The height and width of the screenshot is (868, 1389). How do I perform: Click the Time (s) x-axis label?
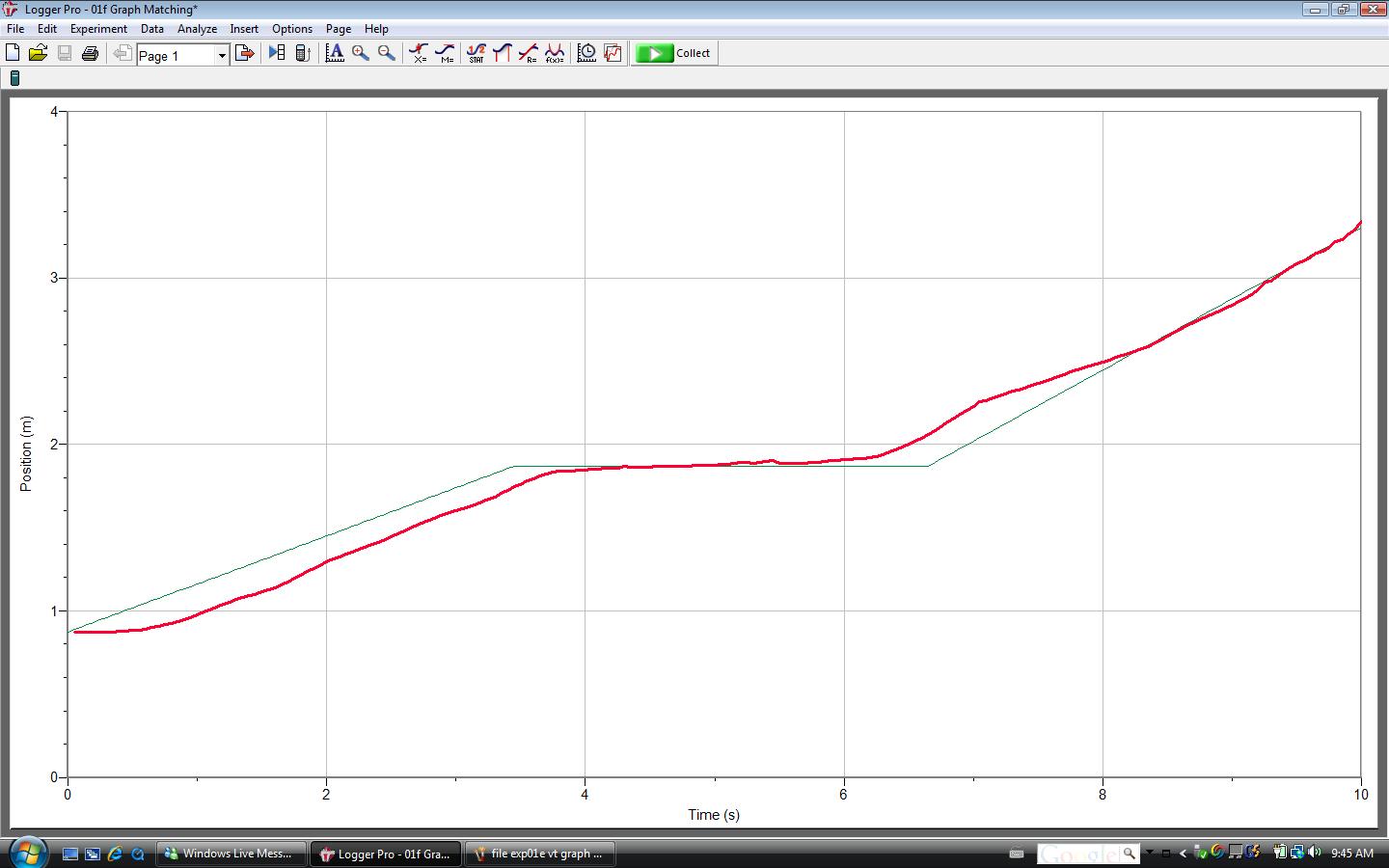714,814
